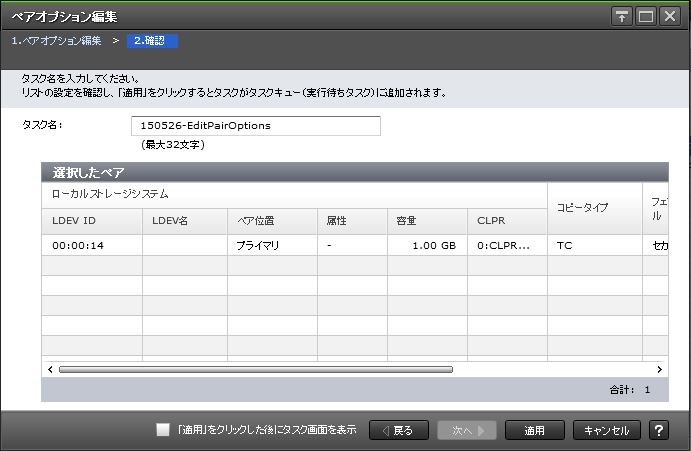Select the 00:00:14 LDEV ID cell

click(92, 246)
